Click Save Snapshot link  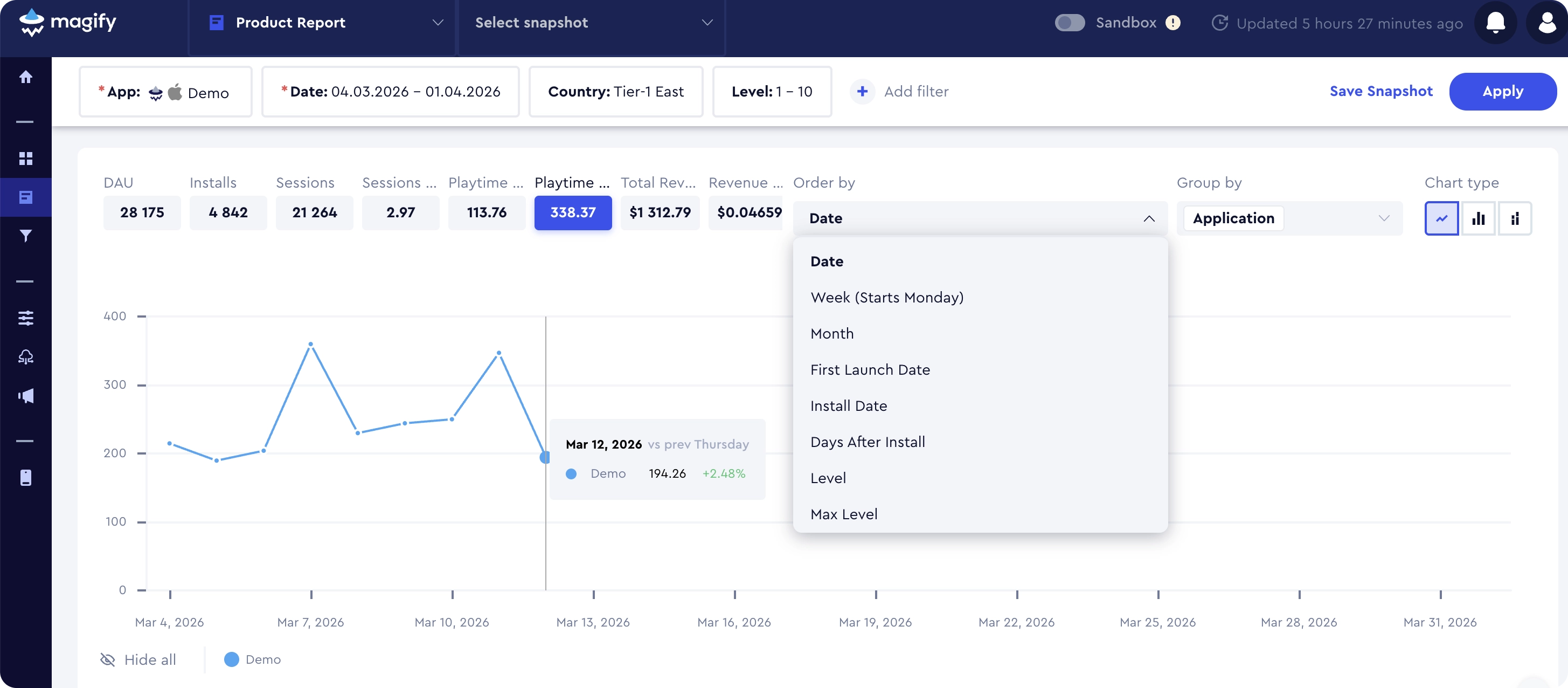pyautogui.click(x=1380, y=91)
